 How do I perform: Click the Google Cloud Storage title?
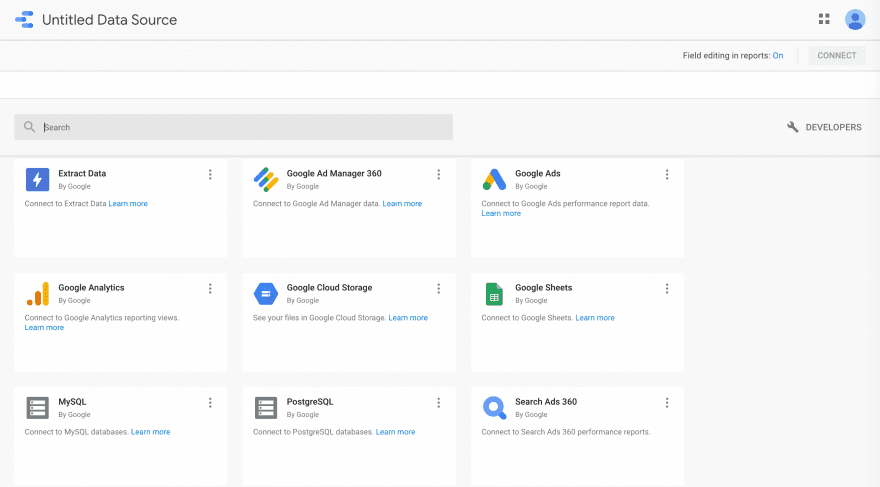(329, 288)
